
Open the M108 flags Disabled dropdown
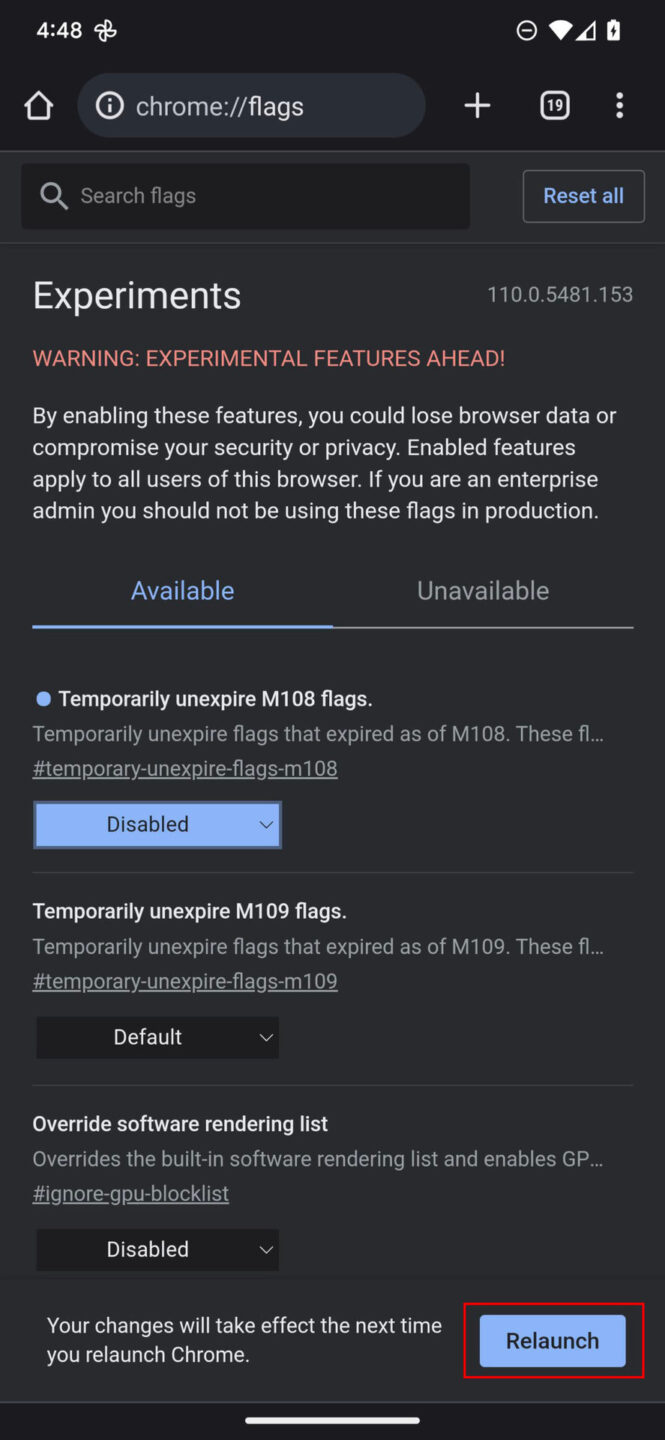tap(157, 824)
